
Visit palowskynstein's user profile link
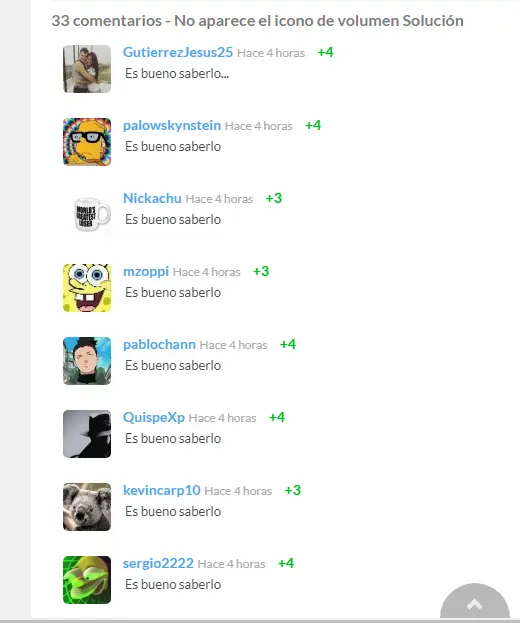pos(172,126)
